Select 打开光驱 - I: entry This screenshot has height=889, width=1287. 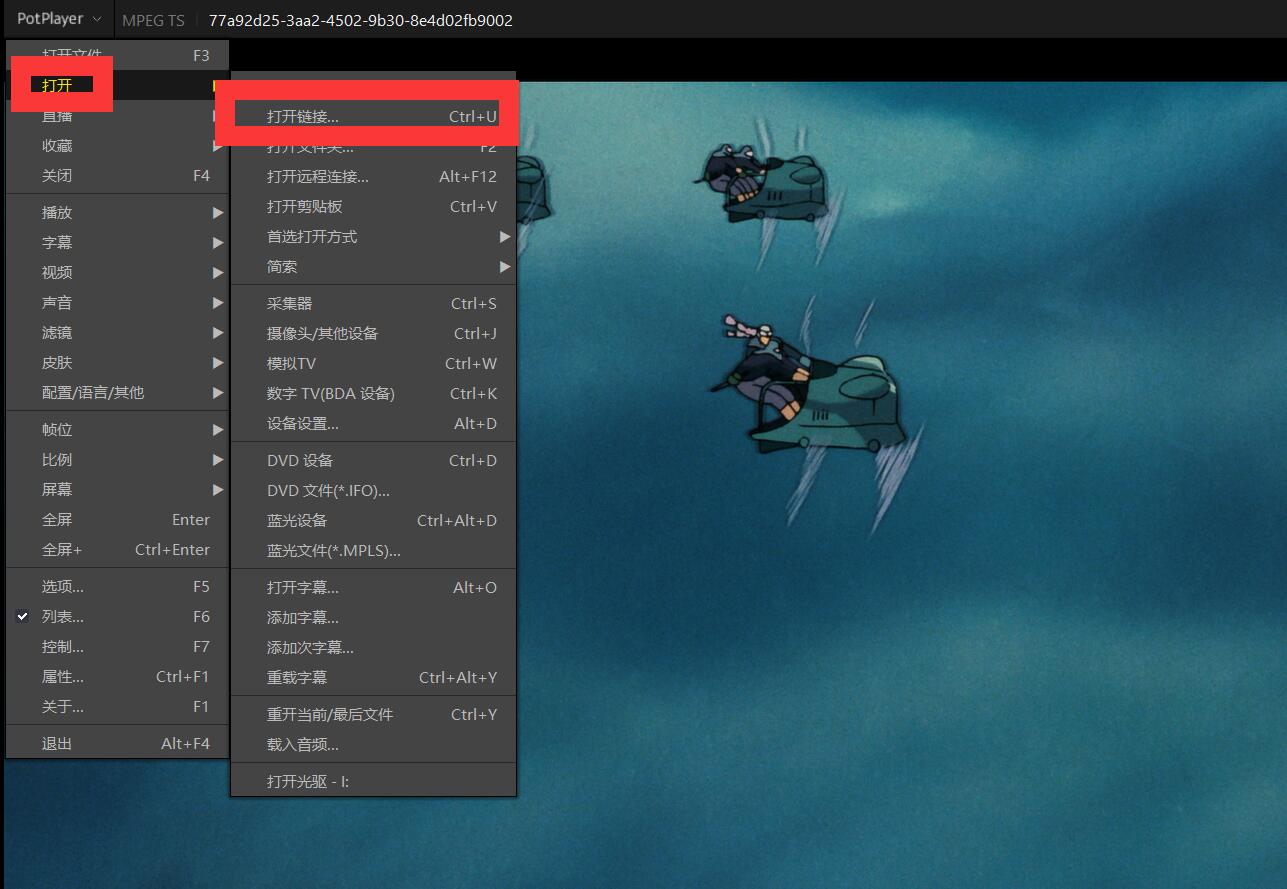click(x=373, y=782)
